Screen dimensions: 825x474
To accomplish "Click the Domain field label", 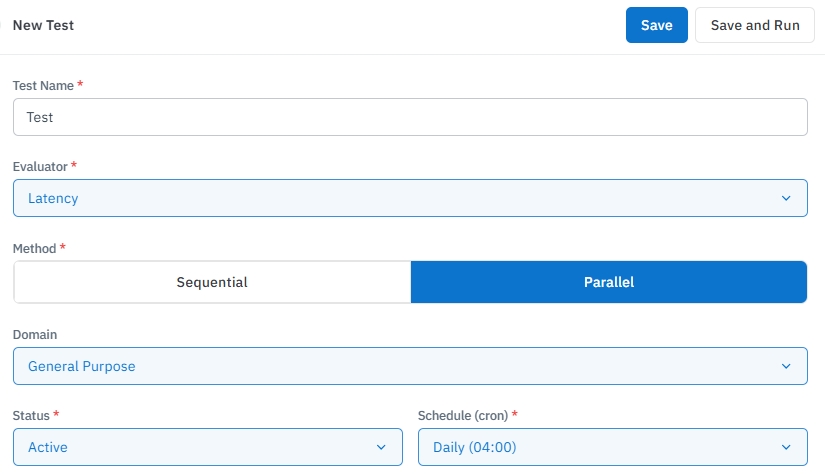I will point(34,334).
